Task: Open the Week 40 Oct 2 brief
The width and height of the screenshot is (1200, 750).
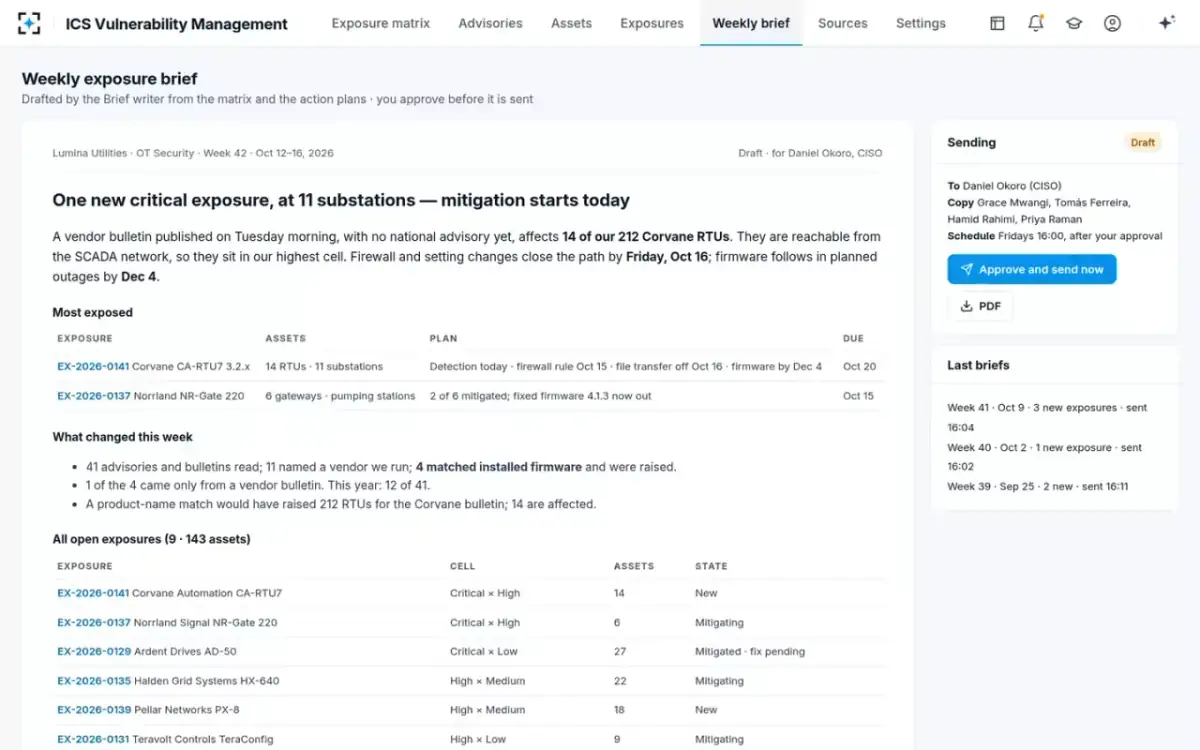Action: click(1045, 456)
